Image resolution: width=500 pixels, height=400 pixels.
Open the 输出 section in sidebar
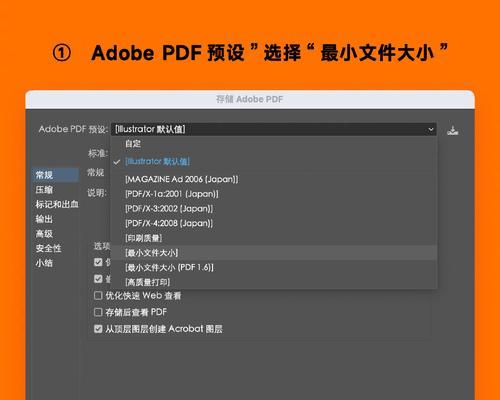[x=44, y=219]
